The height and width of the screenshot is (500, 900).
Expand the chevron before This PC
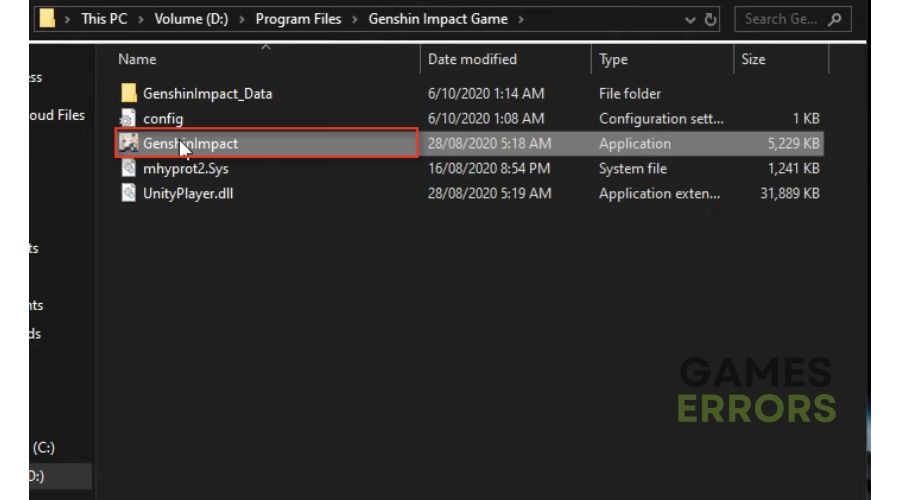[67, 20]
